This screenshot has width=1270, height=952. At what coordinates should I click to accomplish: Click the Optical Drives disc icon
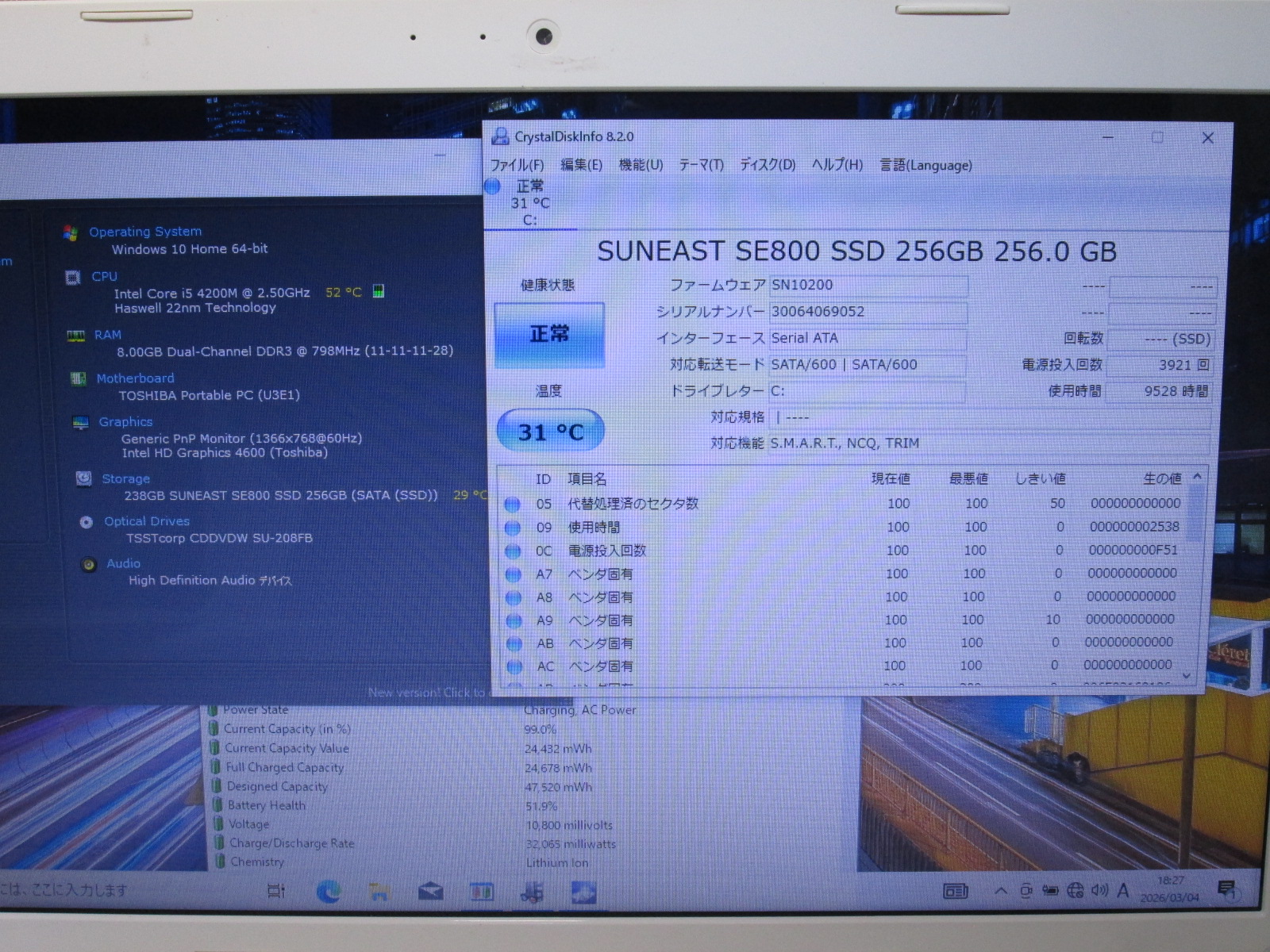click(x=86, y=522)
